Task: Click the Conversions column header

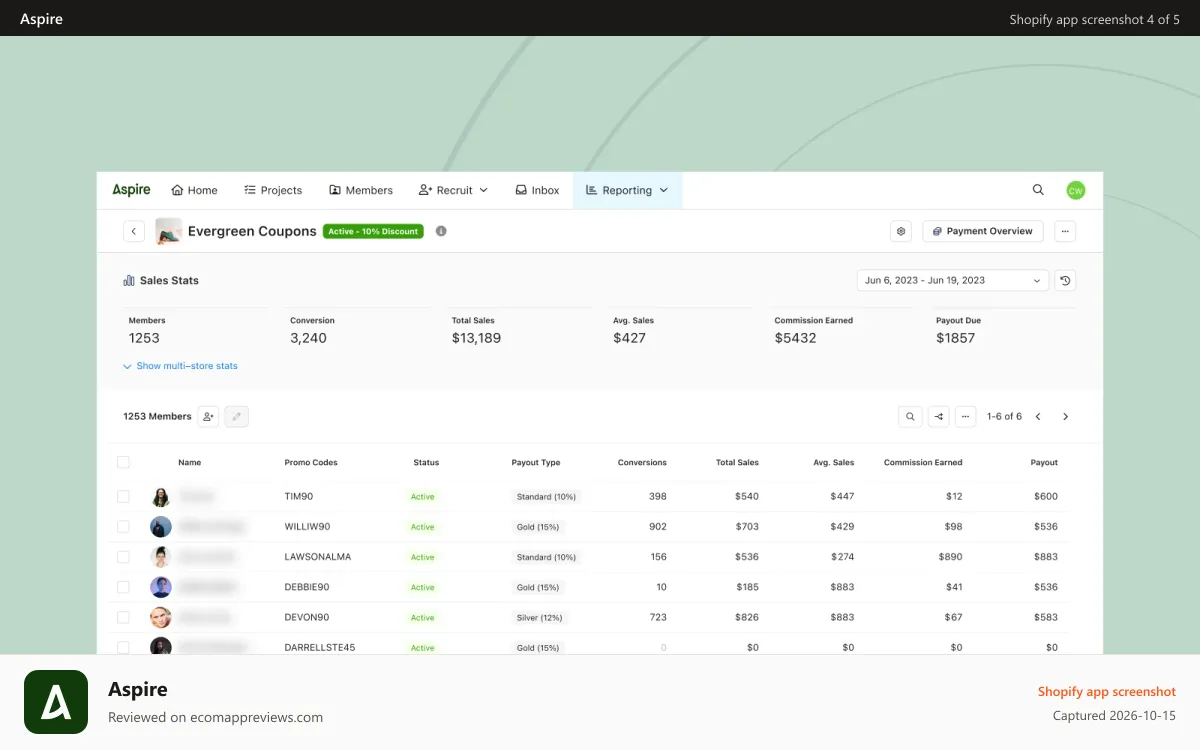Action: click(642, 463)
